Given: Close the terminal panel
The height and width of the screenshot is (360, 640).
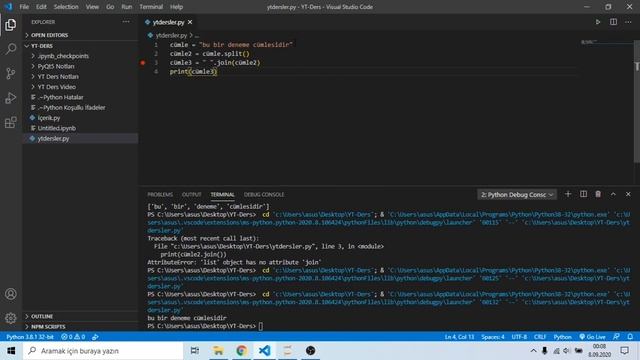Looking at the screenshot, I should pyautogui.click(x=628, y=194).
